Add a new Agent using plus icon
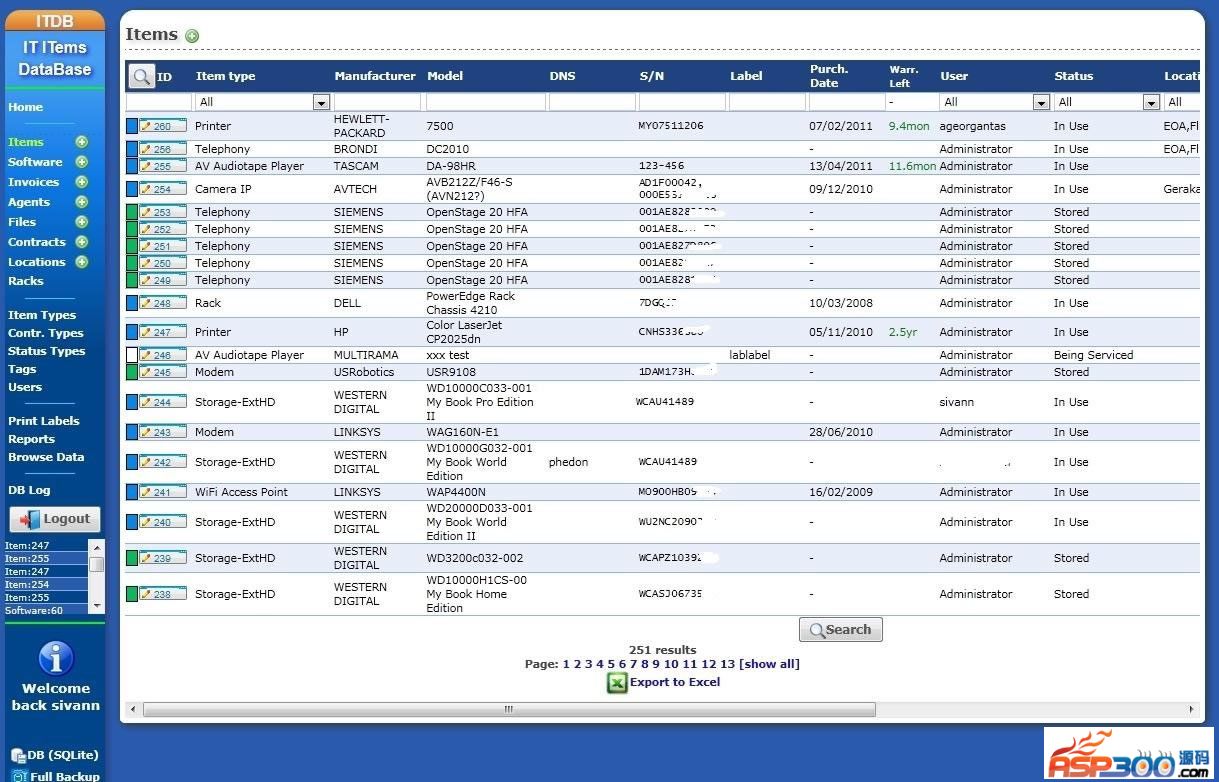Screen dimensions: 1219x782 [x=82, y=202]
